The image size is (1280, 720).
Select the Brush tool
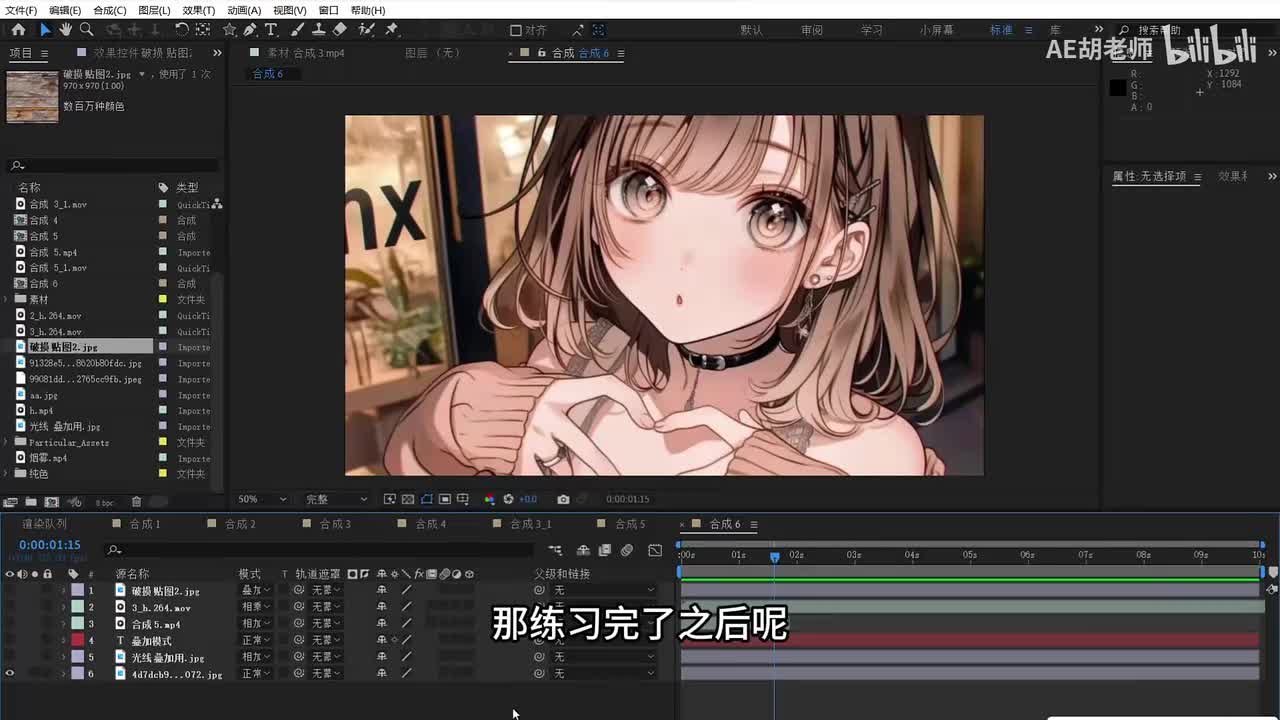point(299,30)
